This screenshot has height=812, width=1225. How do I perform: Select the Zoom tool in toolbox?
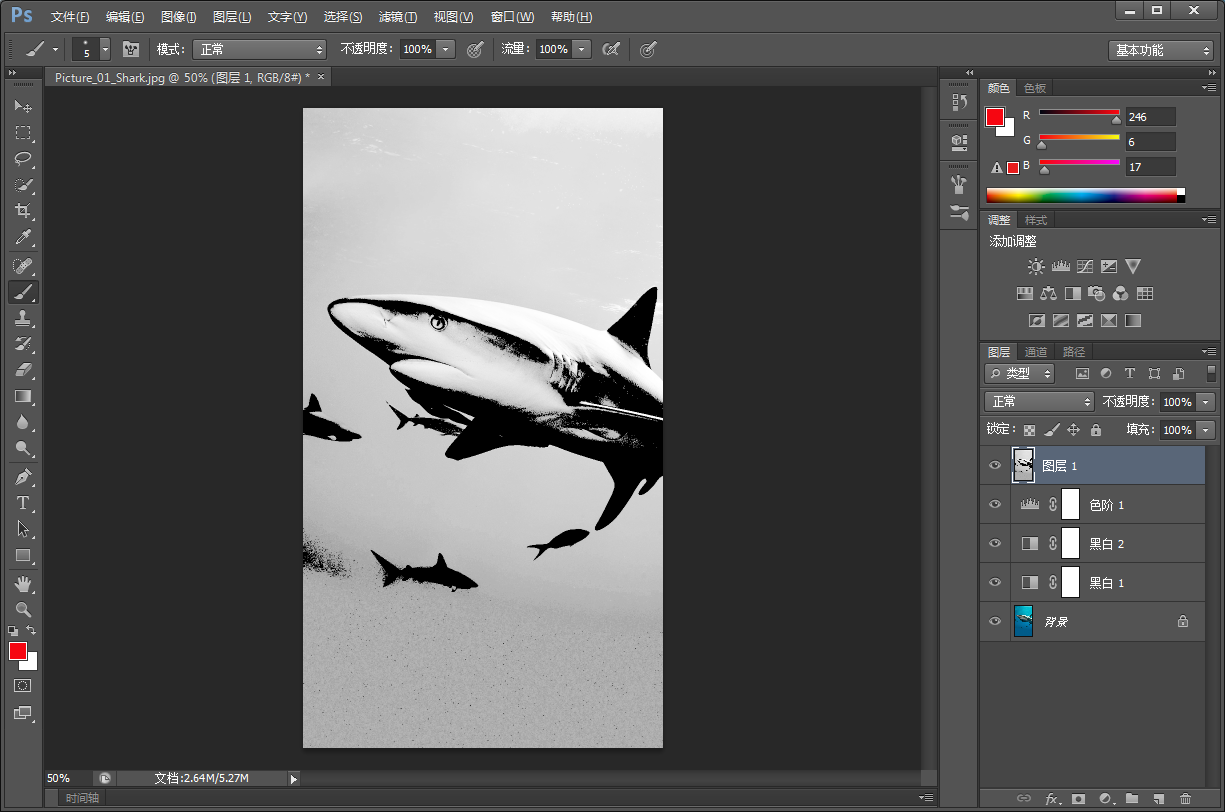tap(22, 609)
